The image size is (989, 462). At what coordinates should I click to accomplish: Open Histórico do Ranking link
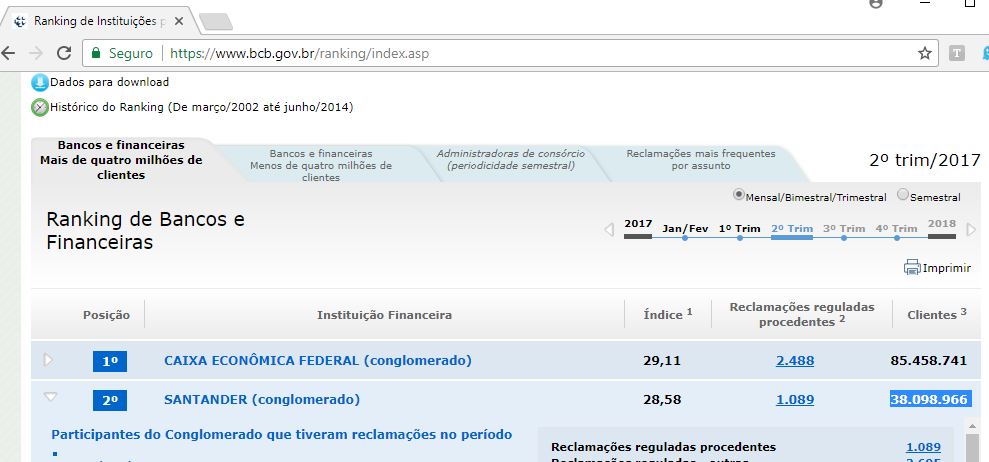(x=202, y=107)
